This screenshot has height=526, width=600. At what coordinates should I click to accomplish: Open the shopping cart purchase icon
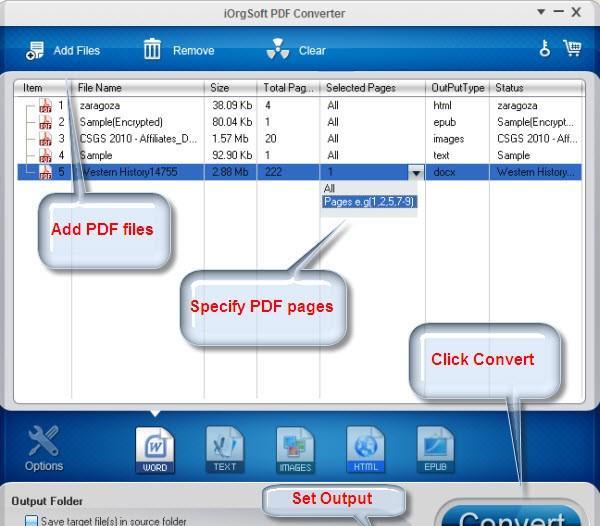point(572,48)
